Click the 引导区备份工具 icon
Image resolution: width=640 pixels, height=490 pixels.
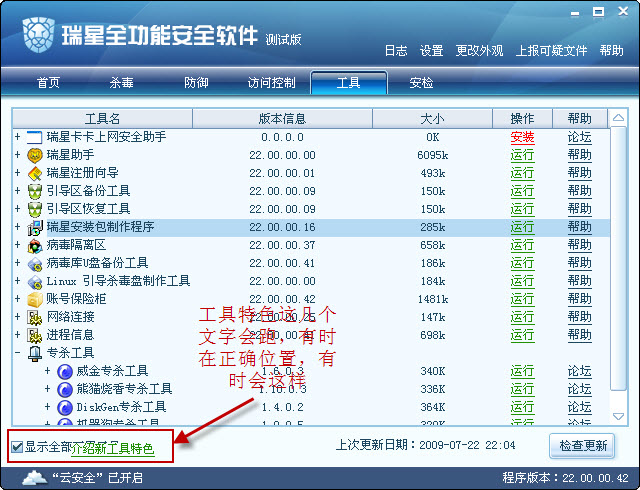click(x=35, y=191)
